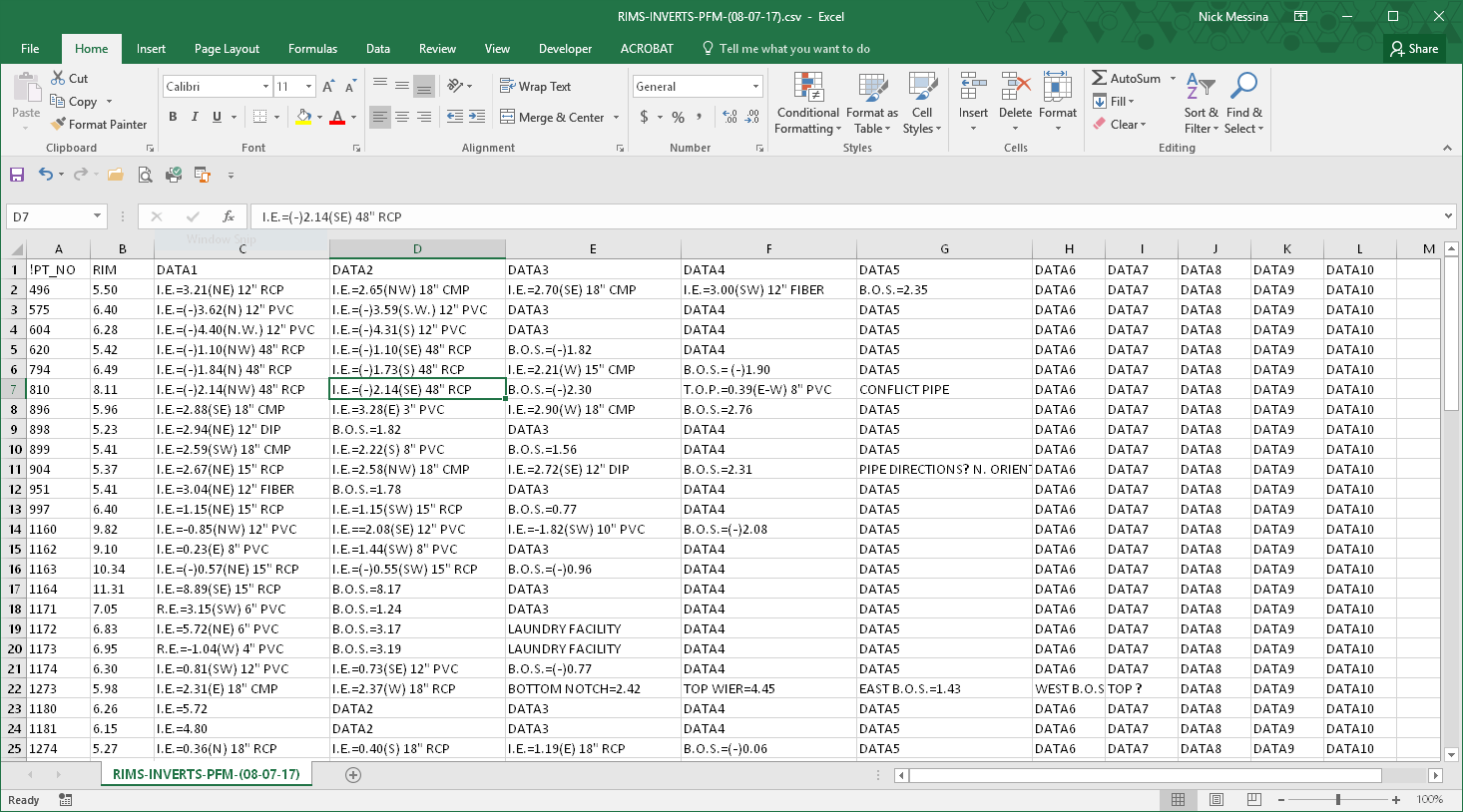
Task: Switch to the Formulas ribbon tab
Action: 312,47
